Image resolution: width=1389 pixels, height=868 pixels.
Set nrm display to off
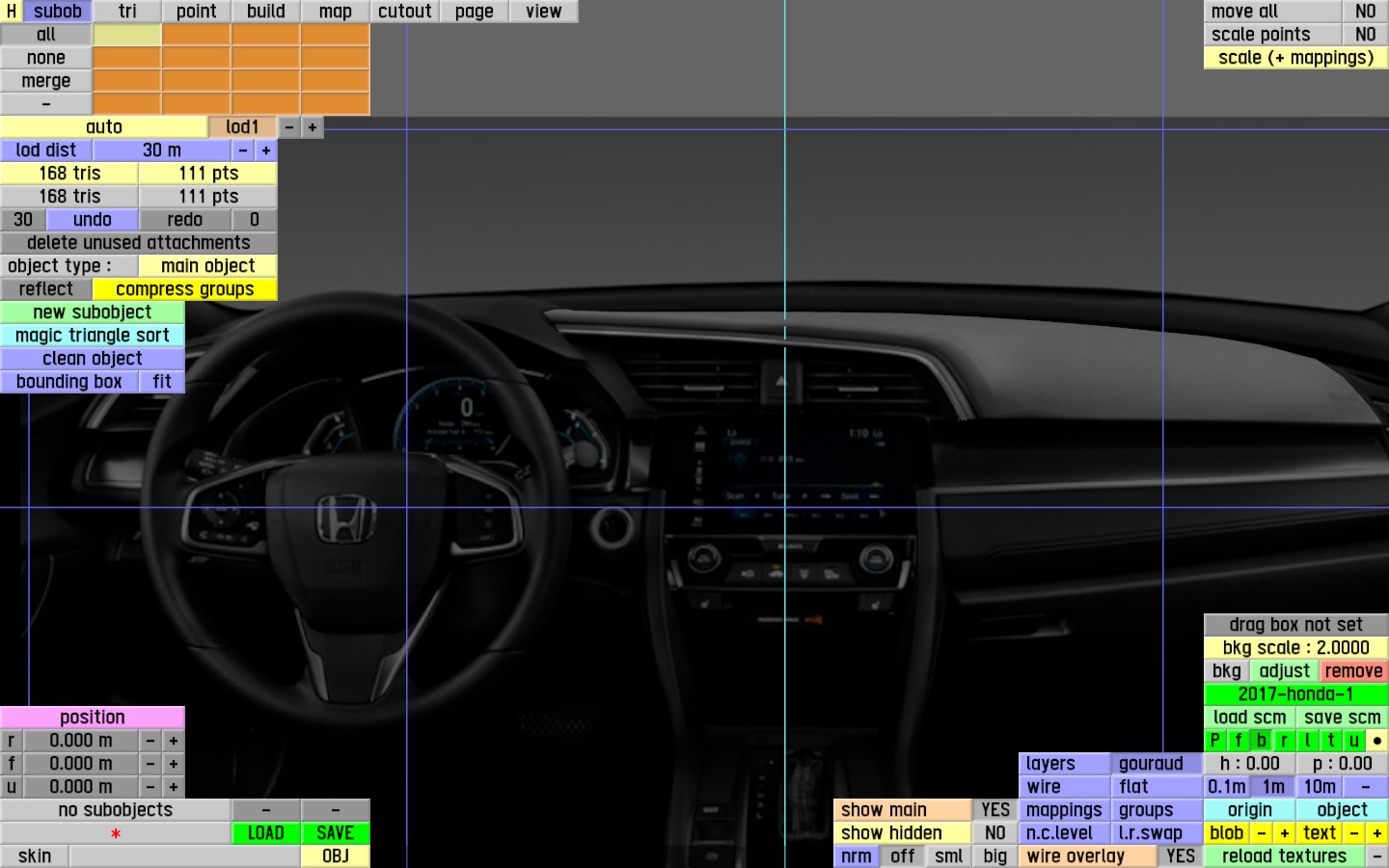tap(903, 856)
